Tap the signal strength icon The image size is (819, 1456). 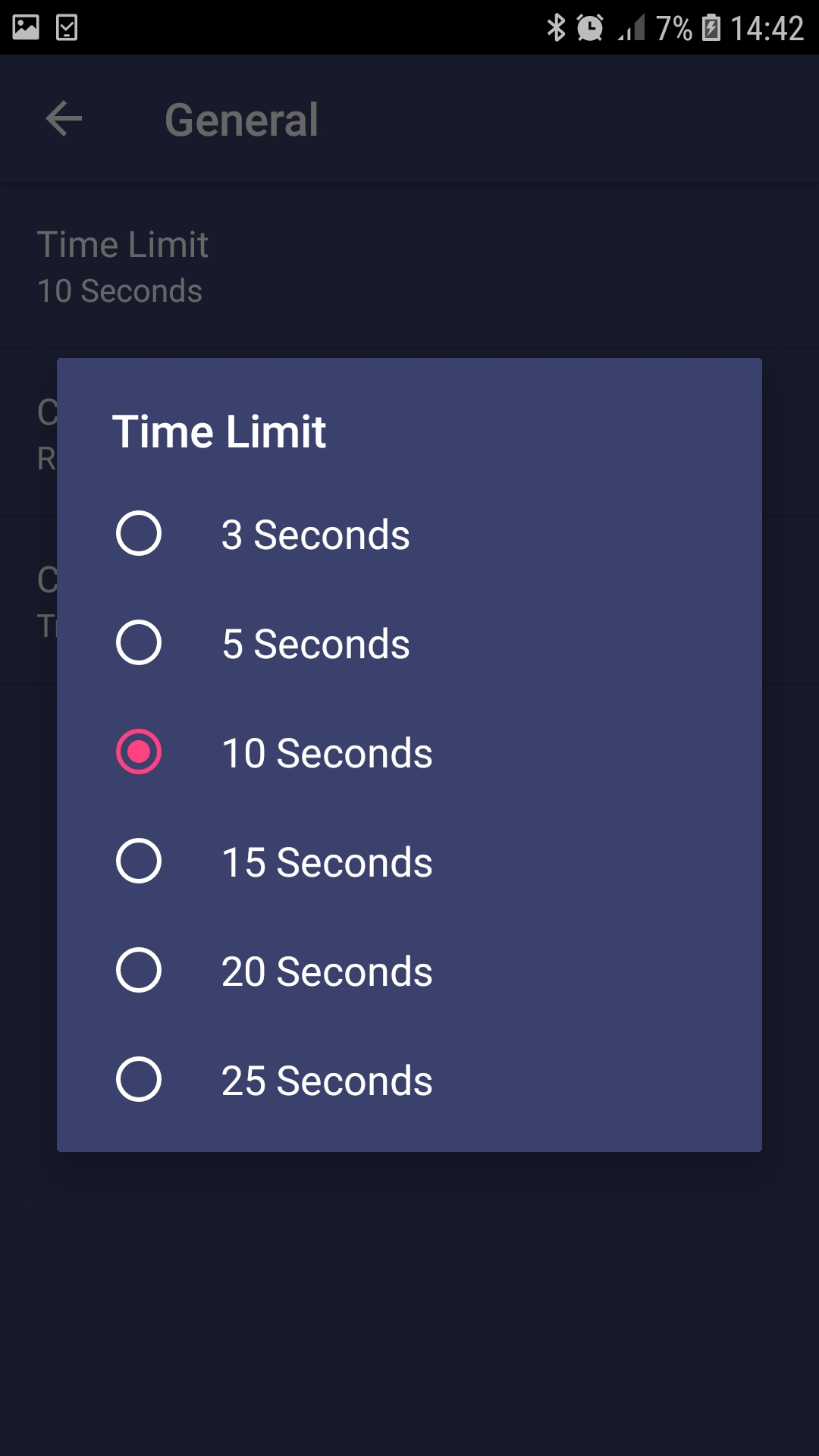[x=631, y=28]
